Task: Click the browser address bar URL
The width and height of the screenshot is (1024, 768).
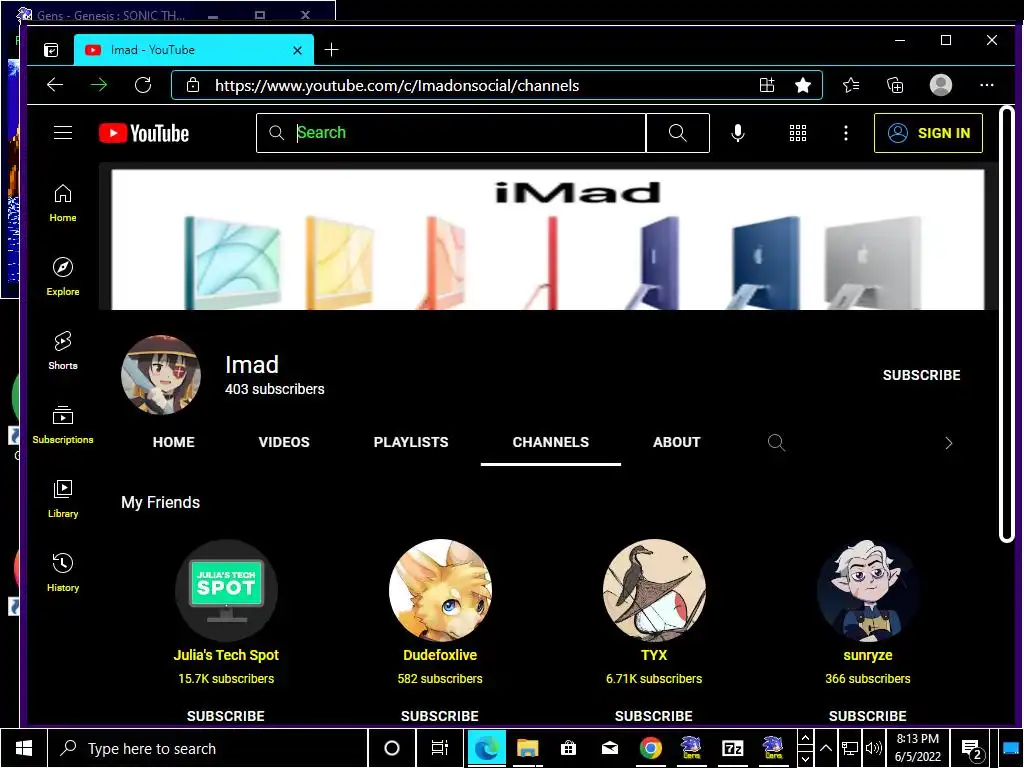Action: pyautogui.click(x=397, y=85)
